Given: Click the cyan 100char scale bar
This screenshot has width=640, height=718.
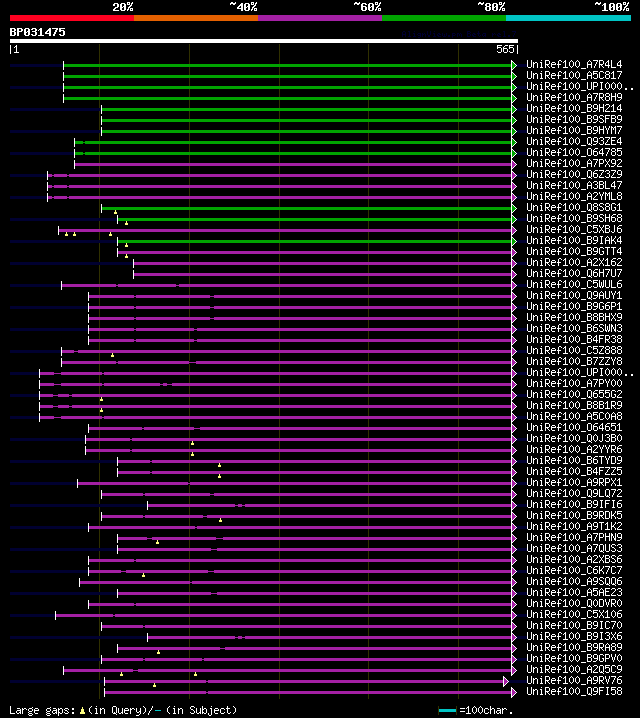Looking at the screenshot, I should click(447, 711).
